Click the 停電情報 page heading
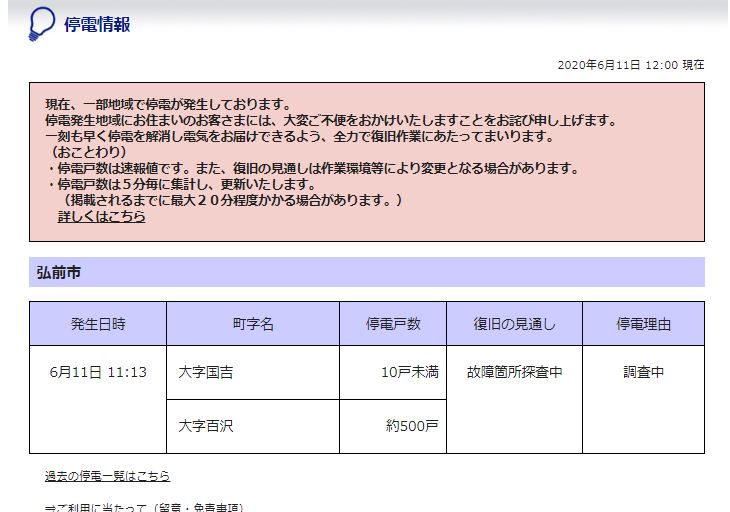This screenshot has width=730, height=512. coord(97,25)
